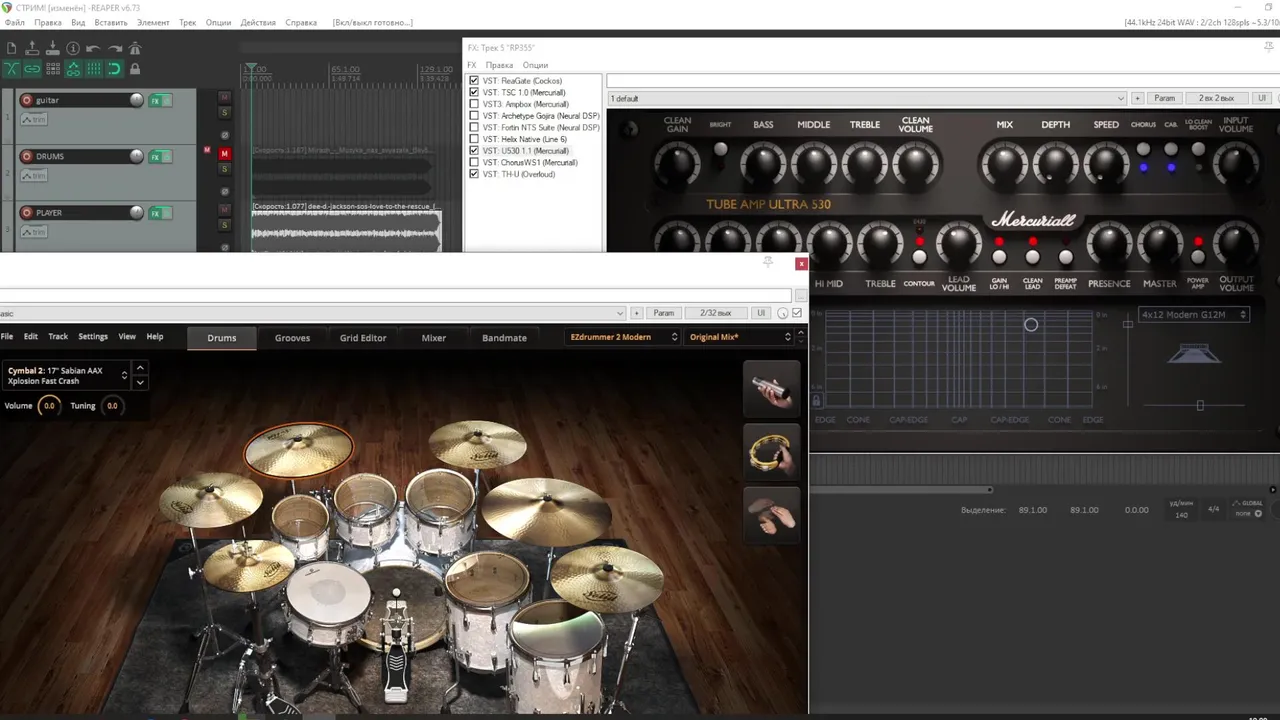The width and height of the screenshot is (1280, 720).
Task: Select the hand clap thumbnail in EZdrummer
Action: [x=771, y=514]
